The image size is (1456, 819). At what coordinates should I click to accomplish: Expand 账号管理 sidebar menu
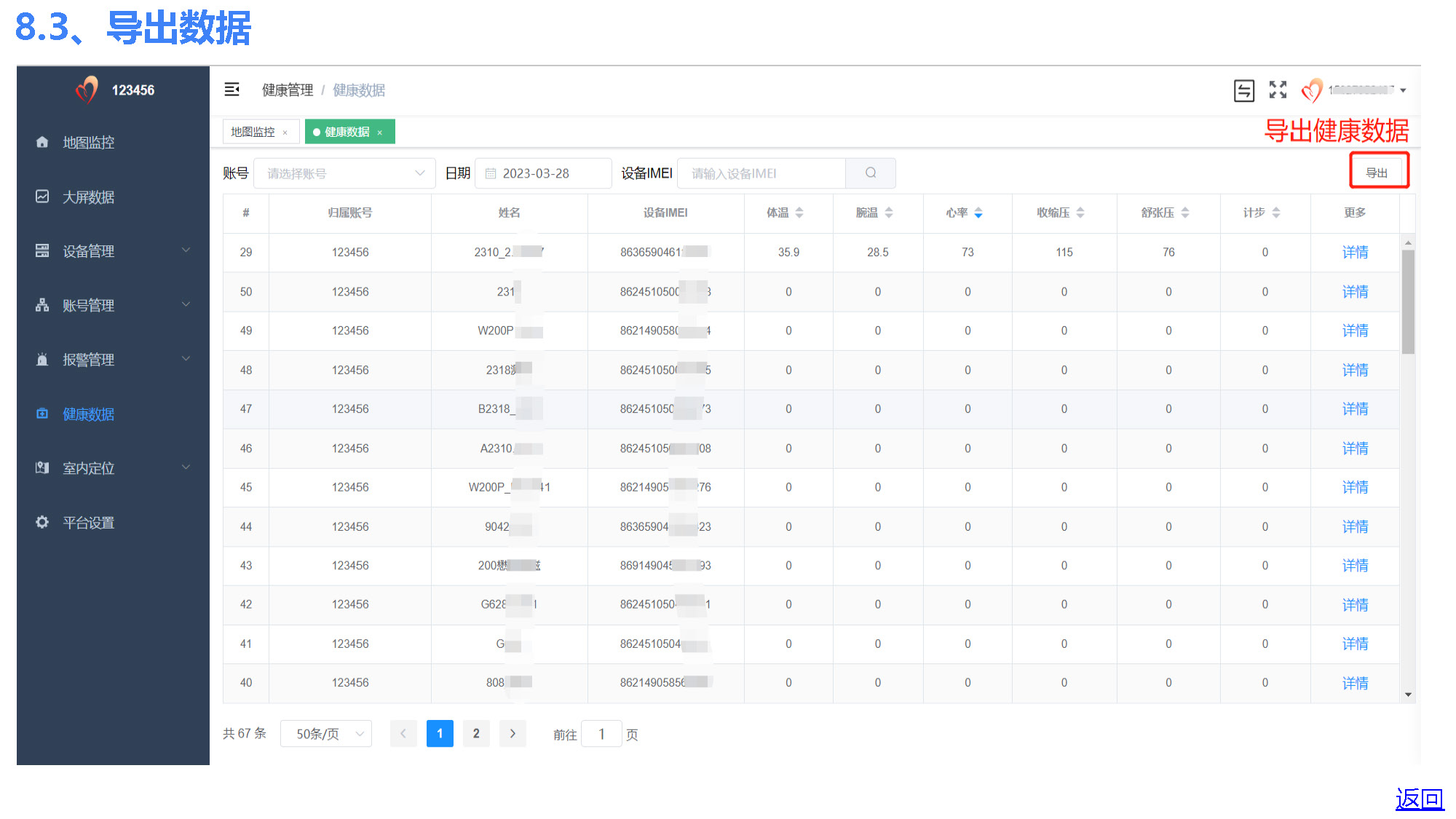(x=113, y=306)
